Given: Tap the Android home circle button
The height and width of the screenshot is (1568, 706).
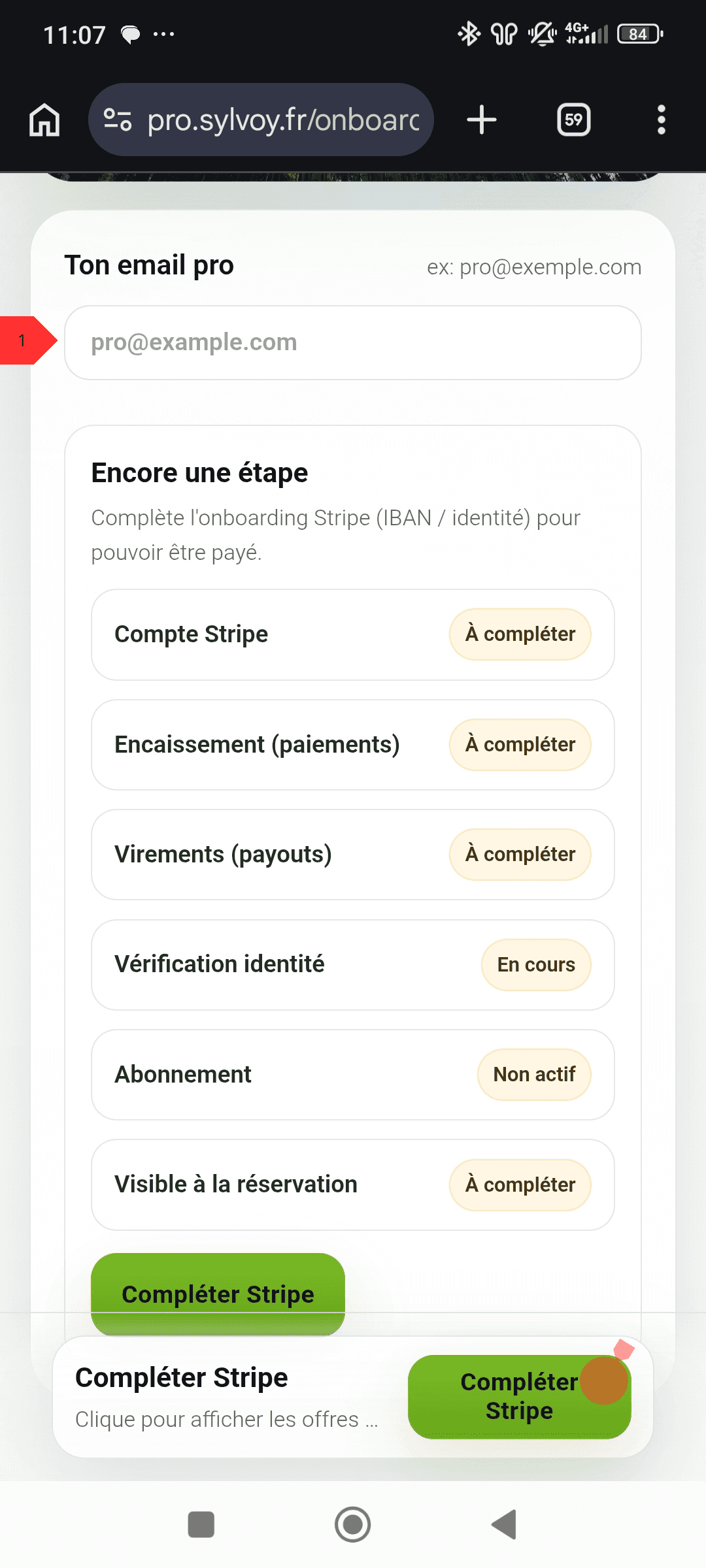Looking at the screenshot, I should point(352,1524).
